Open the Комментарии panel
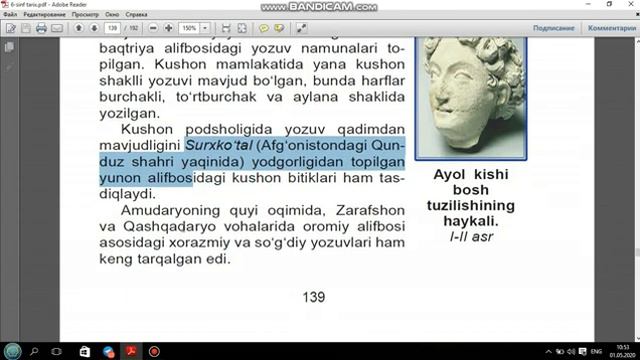 tap(612, 28)
